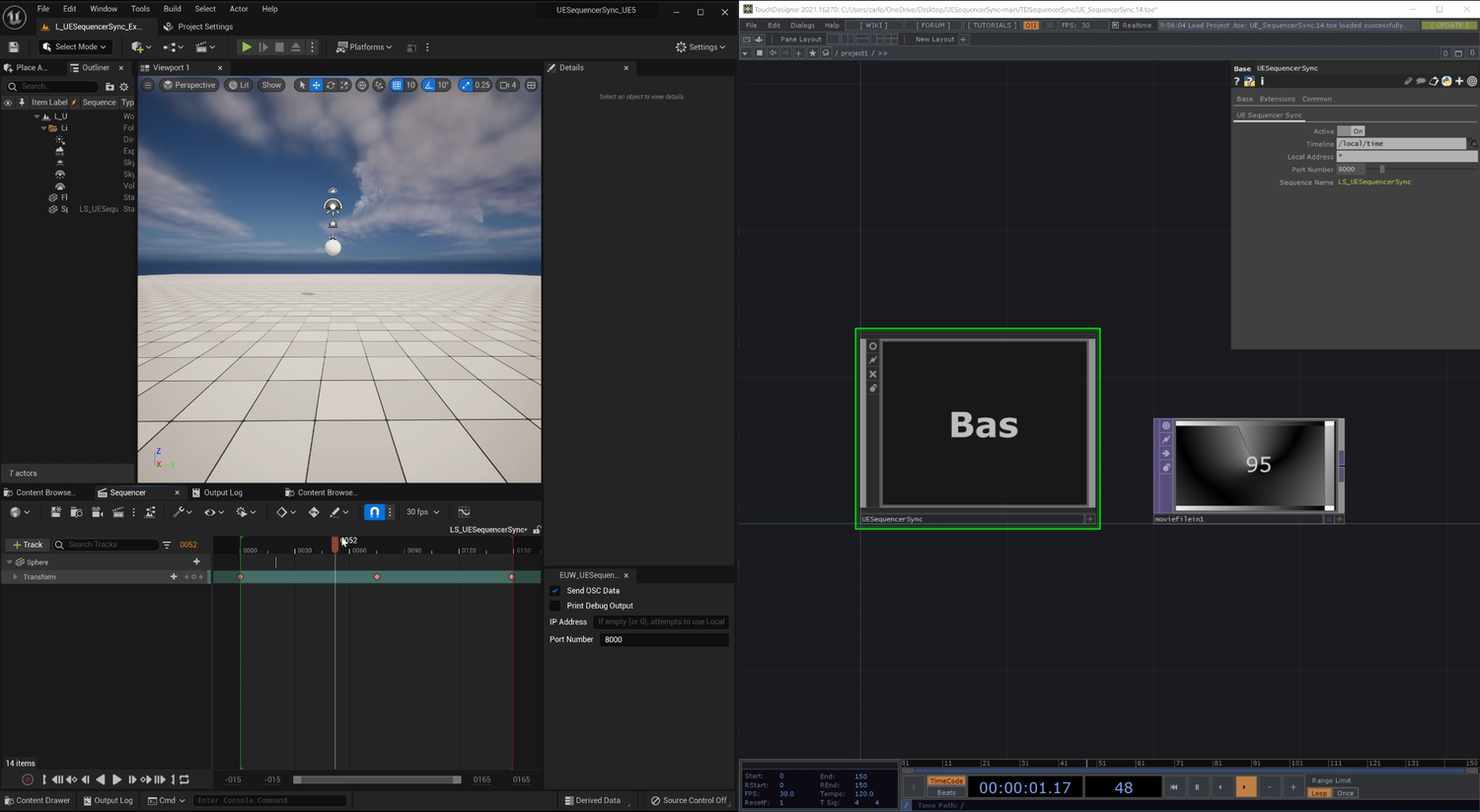This screenshot has height=812, width=1480.
Task: Click the curve editor icon in Sequencer toolbar
Action: tap(464, 512)
